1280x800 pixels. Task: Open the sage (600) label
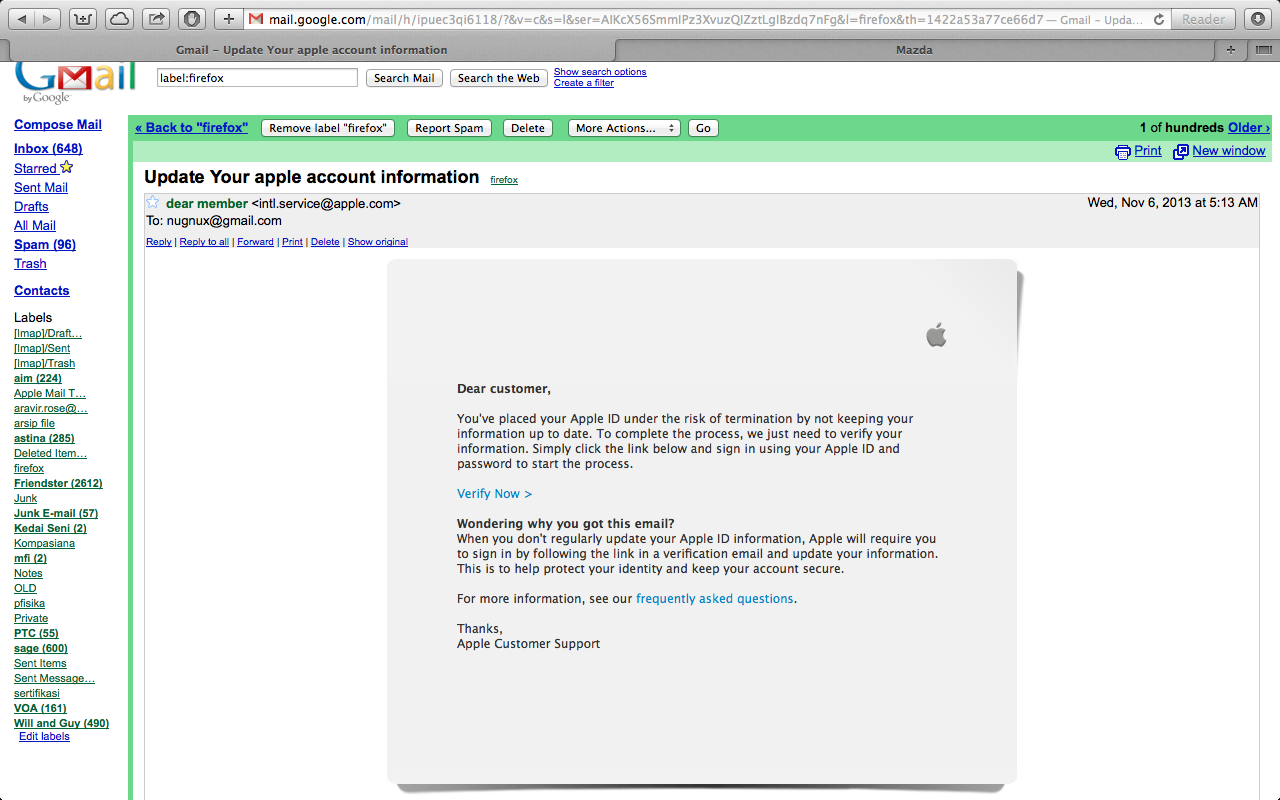click(x=41, y=648)
